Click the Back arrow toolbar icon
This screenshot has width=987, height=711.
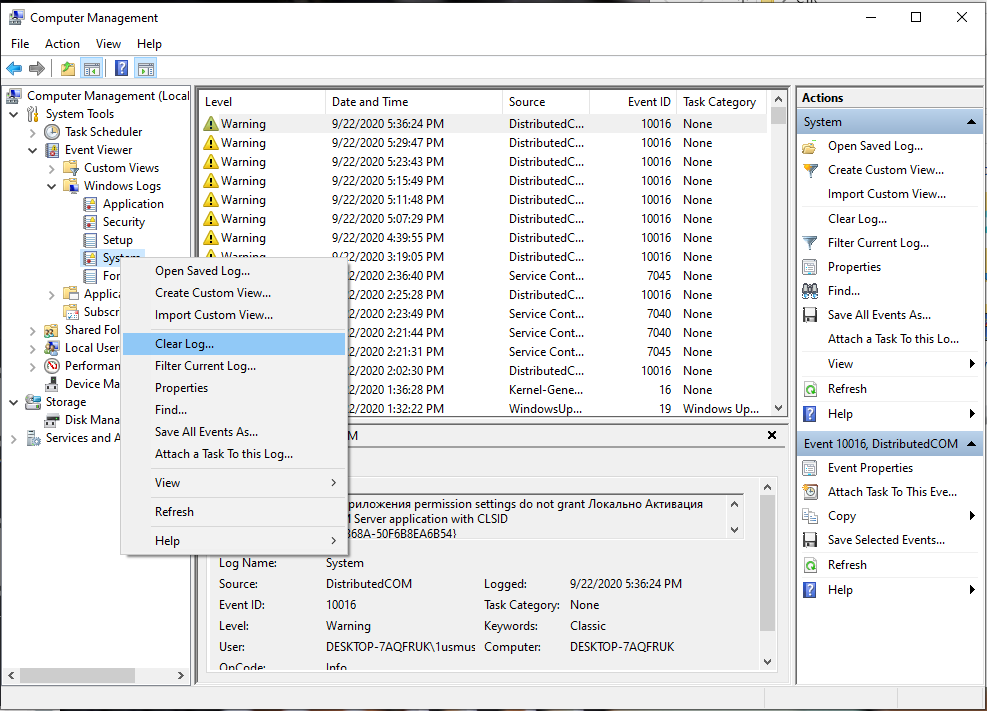point(14,68)
